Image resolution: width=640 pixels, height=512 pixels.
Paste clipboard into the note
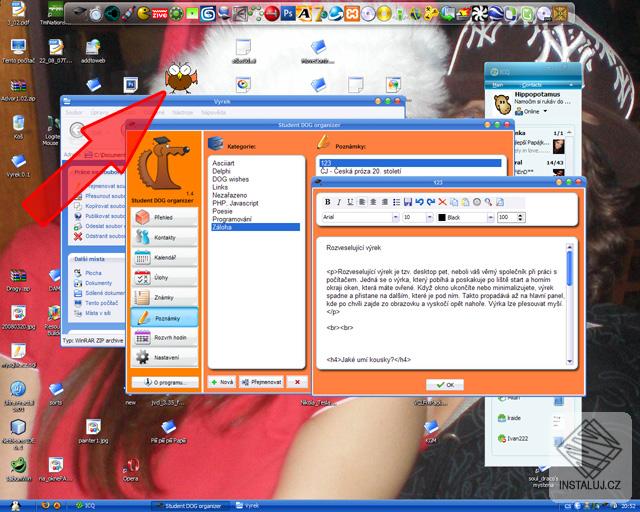465,202
